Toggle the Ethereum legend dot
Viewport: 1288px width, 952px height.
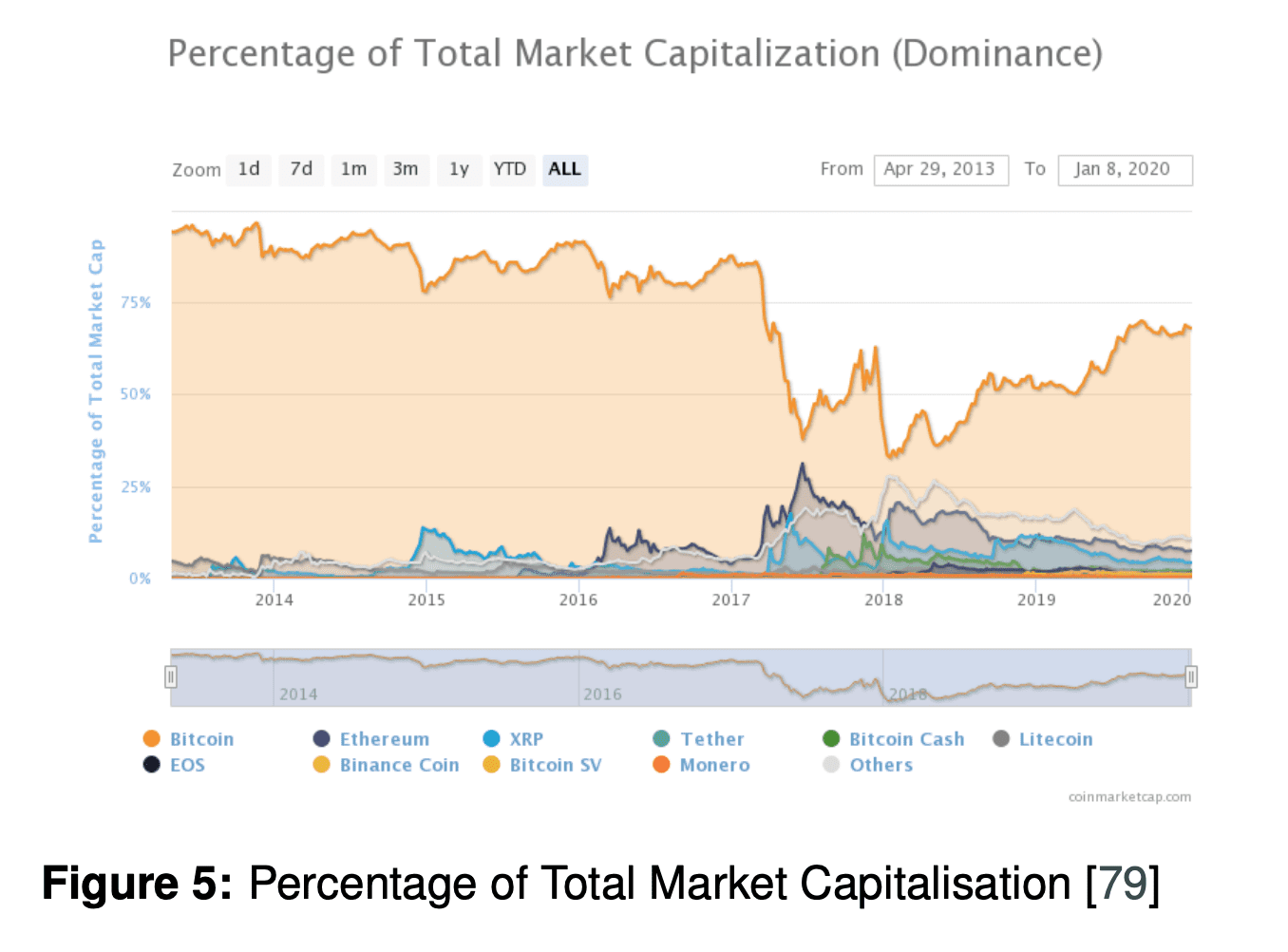click(x=321, y=739)
